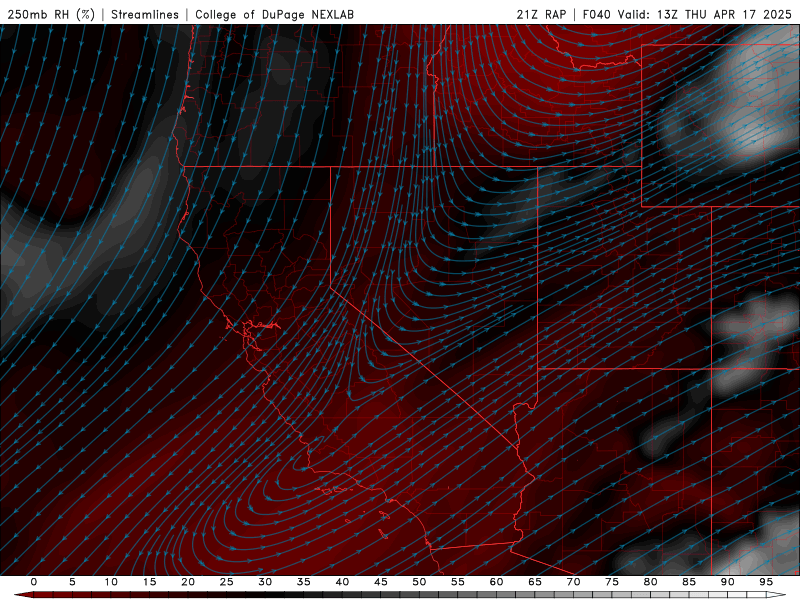This screenshot has width=800, height=600.
Task: Click the colorbar label "30"
Action: [x=265, y=582]
